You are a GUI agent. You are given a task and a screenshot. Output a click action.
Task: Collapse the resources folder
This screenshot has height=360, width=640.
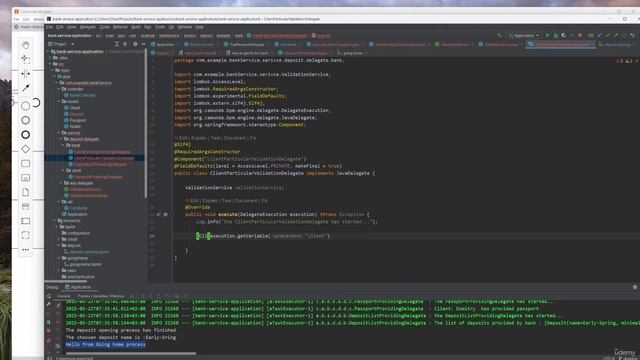point(54,220)
